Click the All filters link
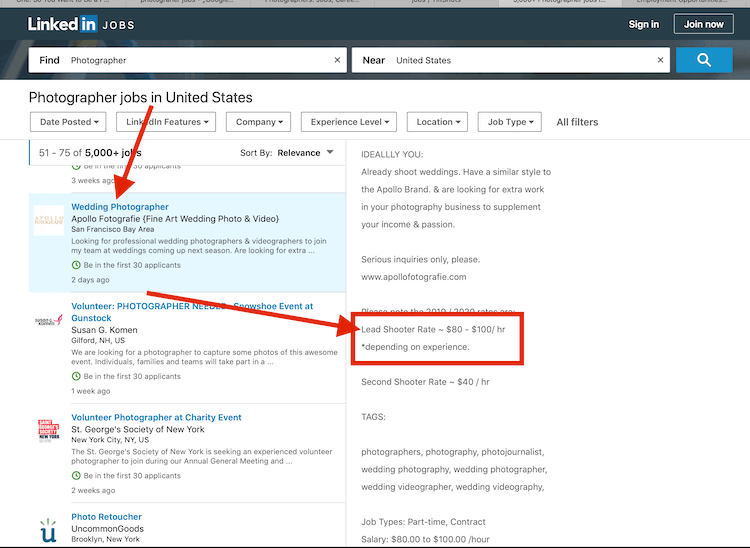This screenshot has height=548, width=750. [577, 122]
